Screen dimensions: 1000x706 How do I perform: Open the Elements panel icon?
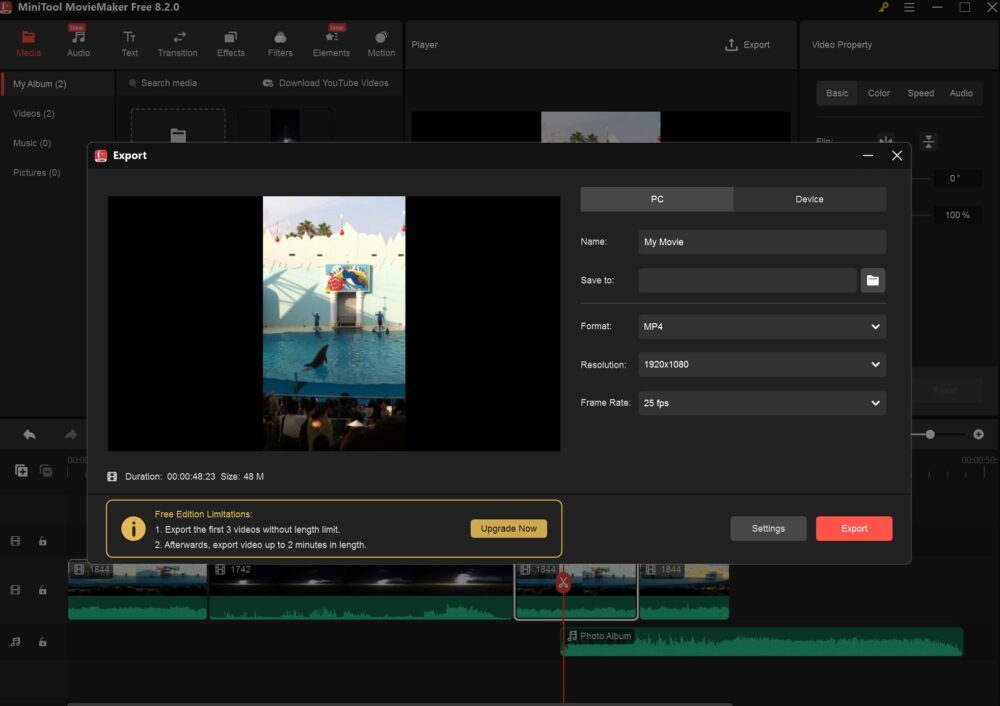pyautogui.click(x=331, y=43)
